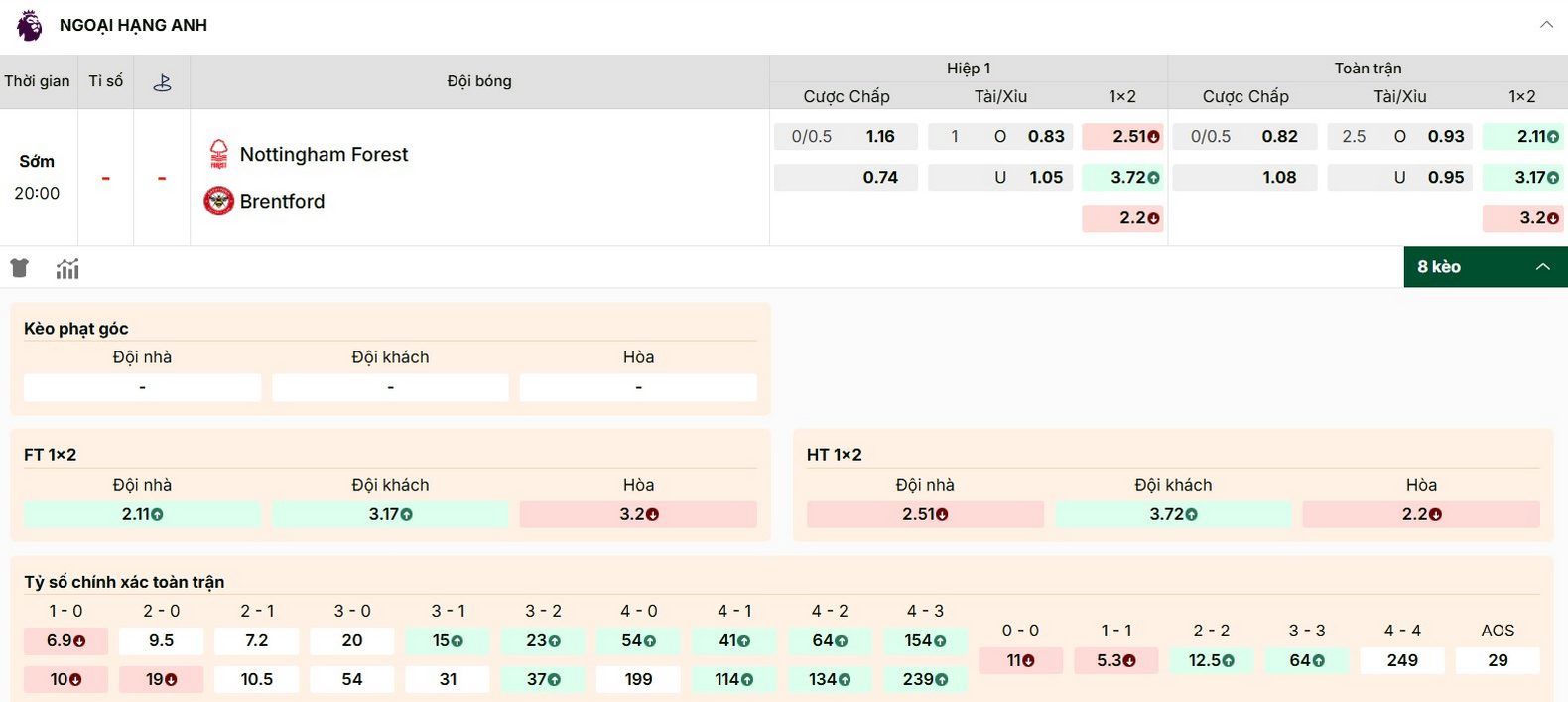Click the live stream column header icon
The height and width of the screenshot is (702, 1568).
[162, 82]
